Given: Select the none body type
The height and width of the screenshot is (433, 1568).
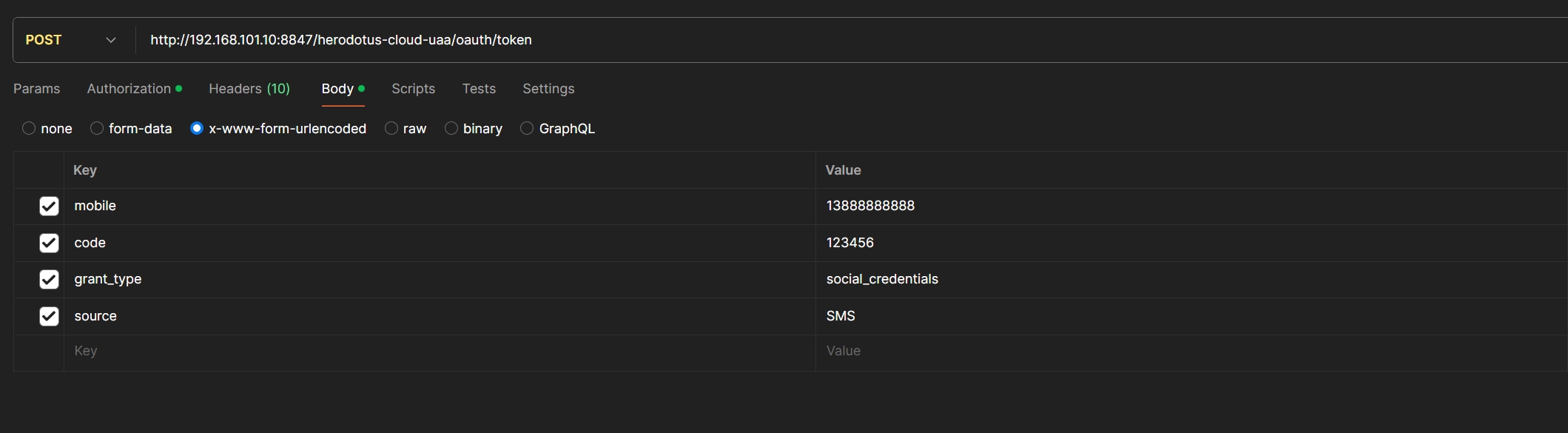Looking at the screenshot, I should coord(29,129).
